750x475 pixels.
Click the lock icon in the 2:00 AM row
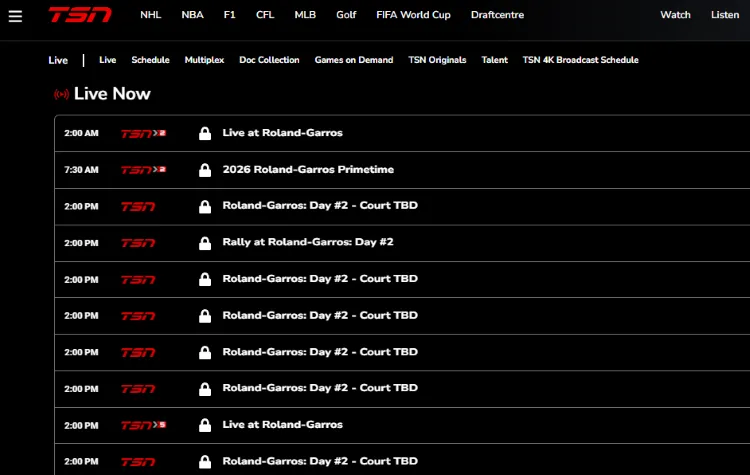205,133
